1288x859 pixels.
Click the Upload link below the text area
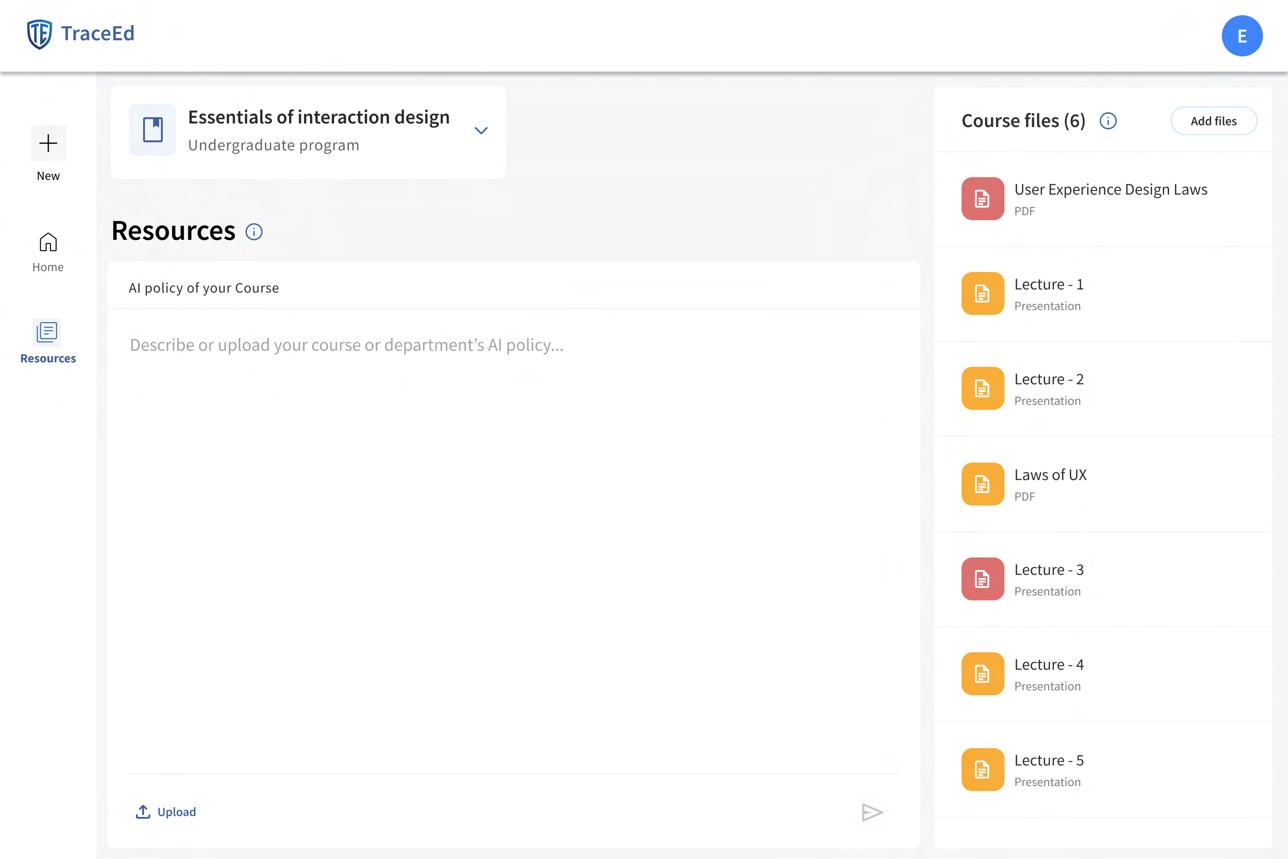[166, 812]
